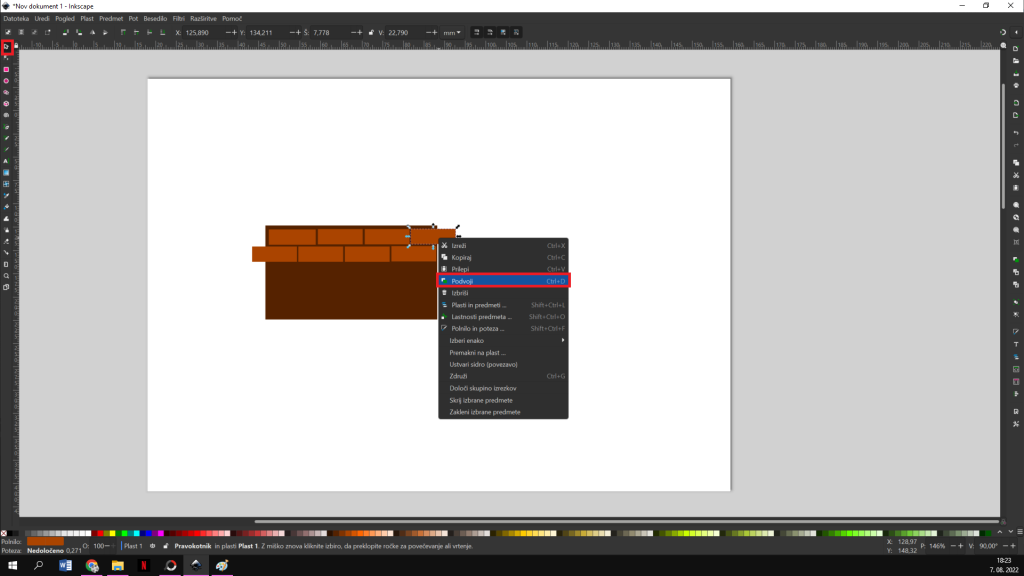Image resolution: width=1024 pixels, height=576 pixels.
Task: Flip selection horizontally
Action: pos(92,32)
